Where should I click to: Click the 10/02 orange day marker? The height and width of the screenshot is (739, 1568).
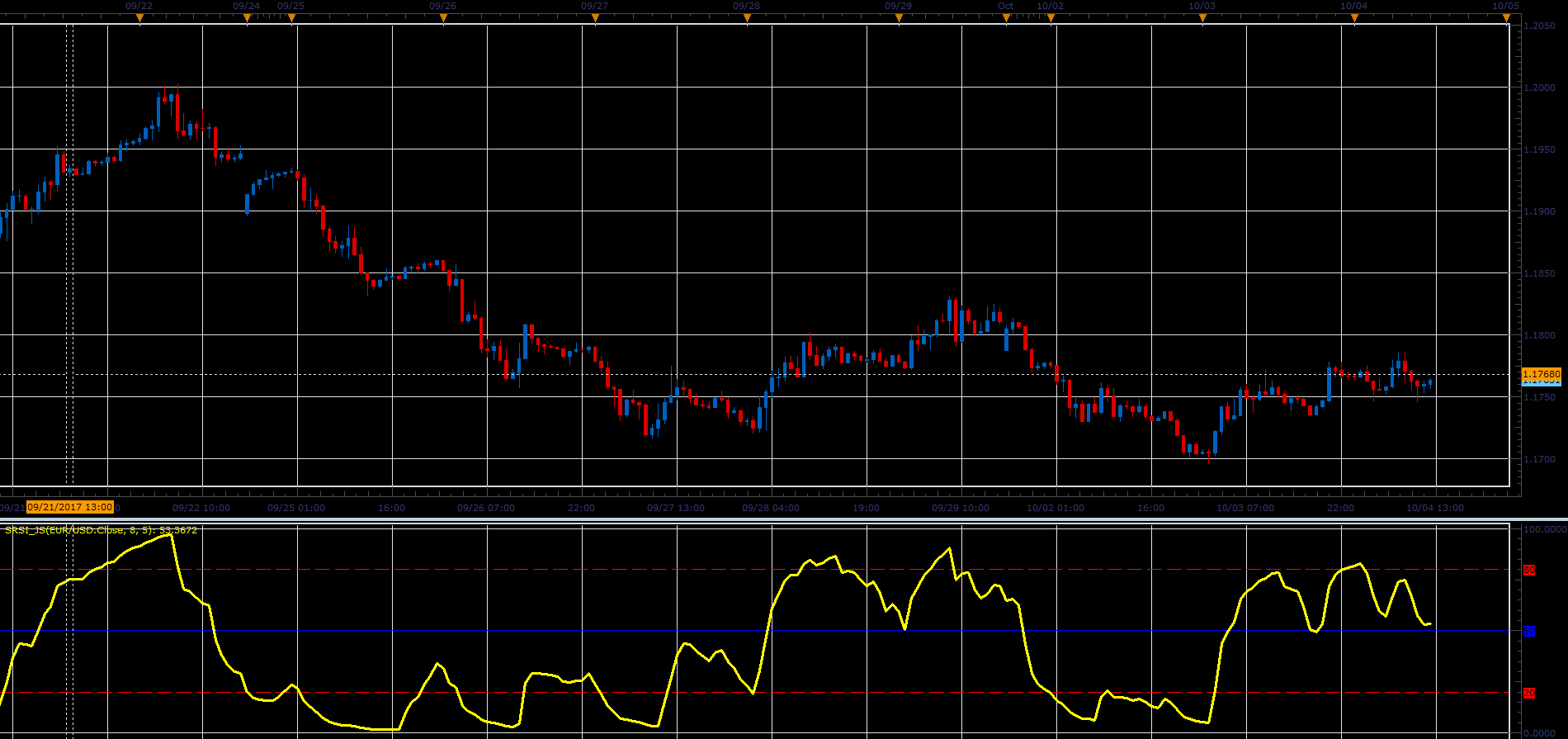tap(1051, 18)
